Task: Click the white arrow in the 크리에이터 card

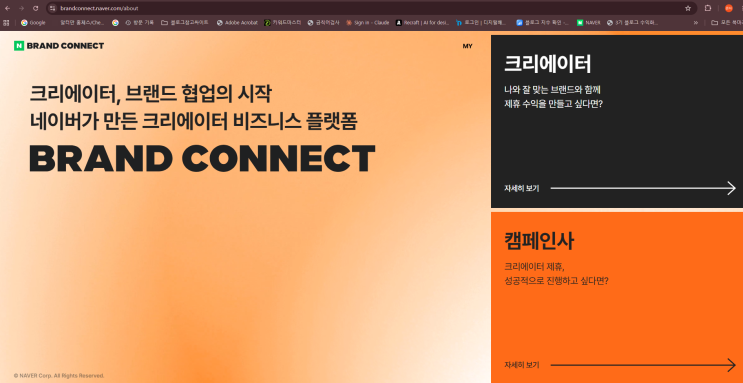Action: pyautogui.click(x=643, y=188)
